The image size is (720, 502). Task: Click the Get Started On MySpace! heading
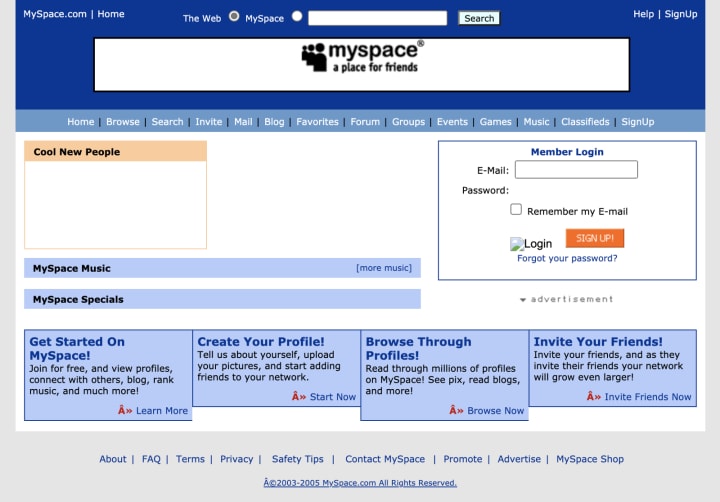[77, 349]
